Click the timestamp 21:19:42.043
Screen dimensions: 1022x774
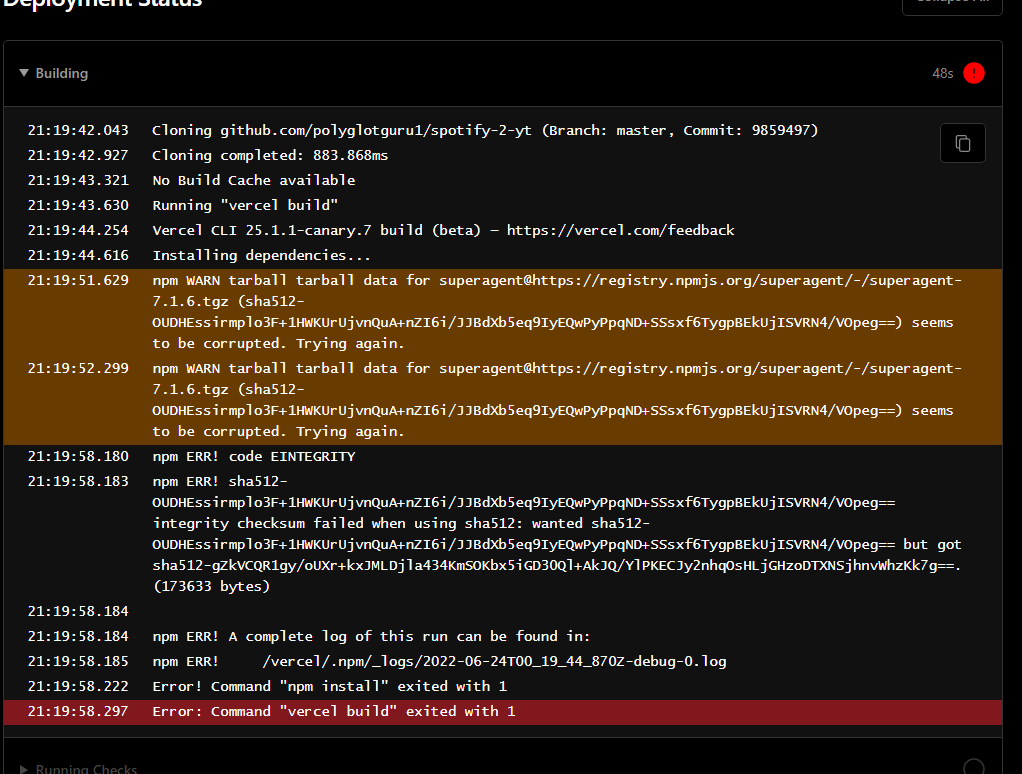pyautogui.click(x=78, y=130)
